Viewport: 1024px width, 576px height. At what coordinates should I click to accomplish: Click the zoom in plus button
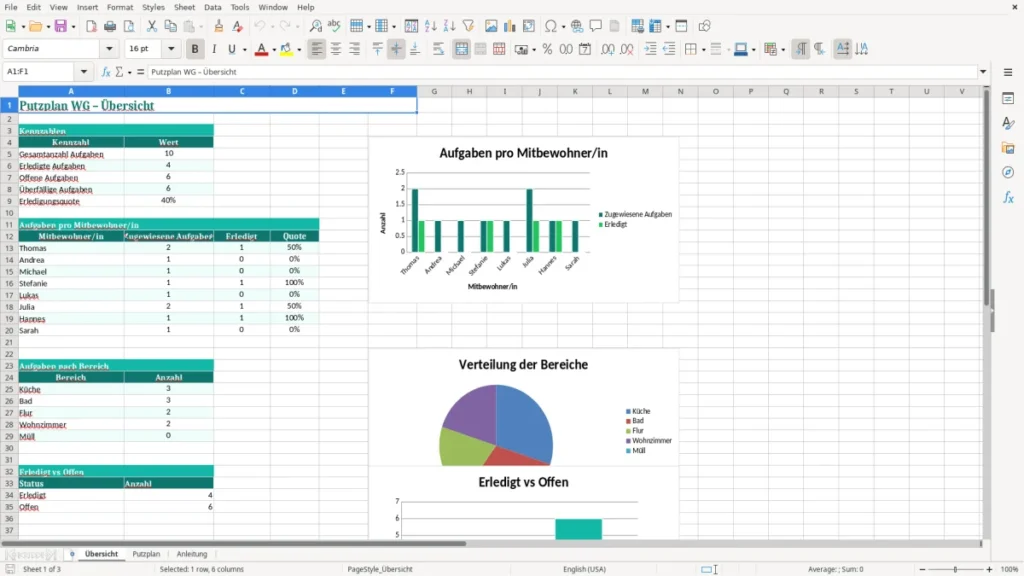pyautogui.click(x=989, y=569)
